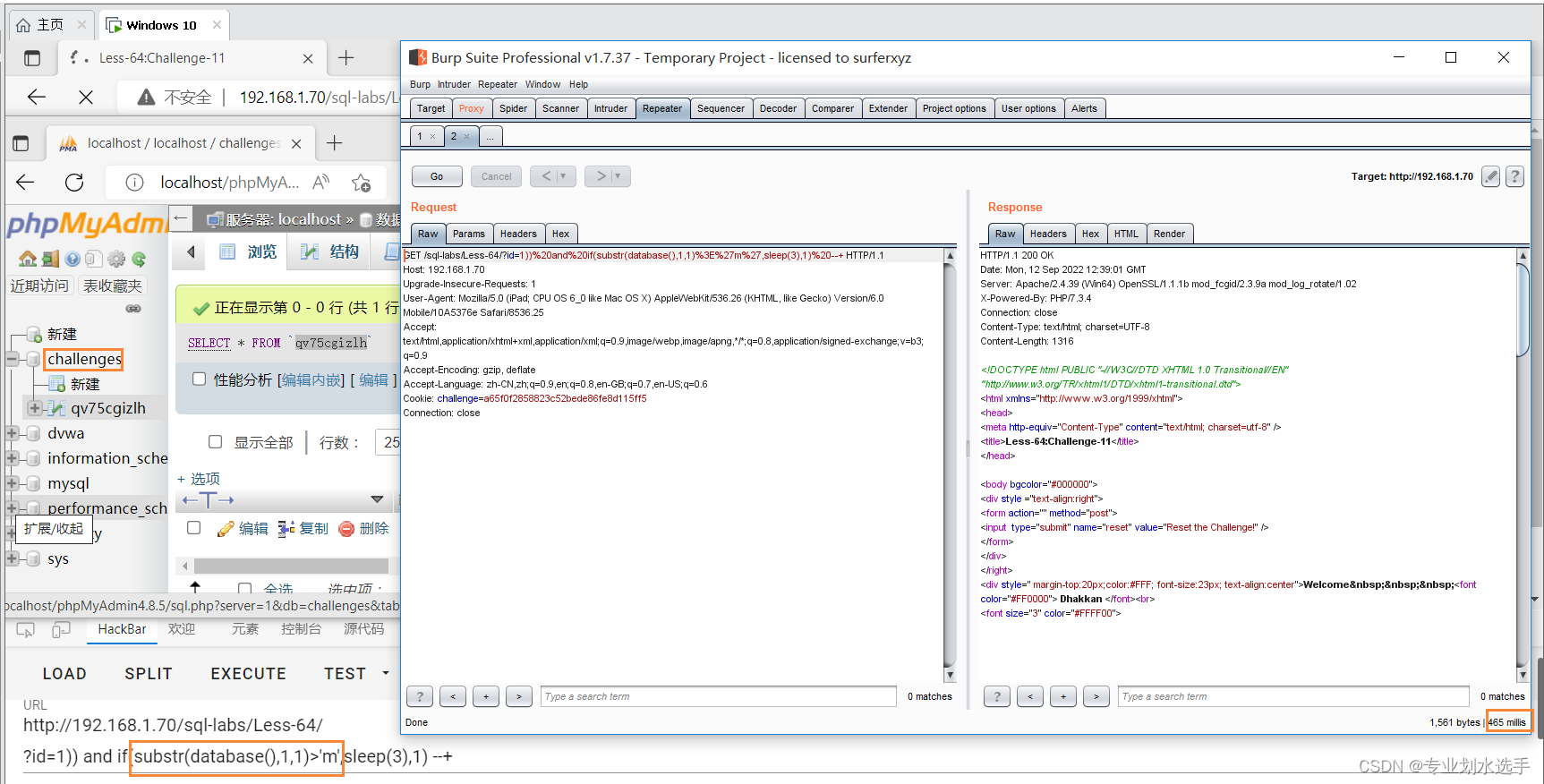1544x784 pixels.
Task: Expand the qv75cgizlh table node
Action: coord(34,408)
